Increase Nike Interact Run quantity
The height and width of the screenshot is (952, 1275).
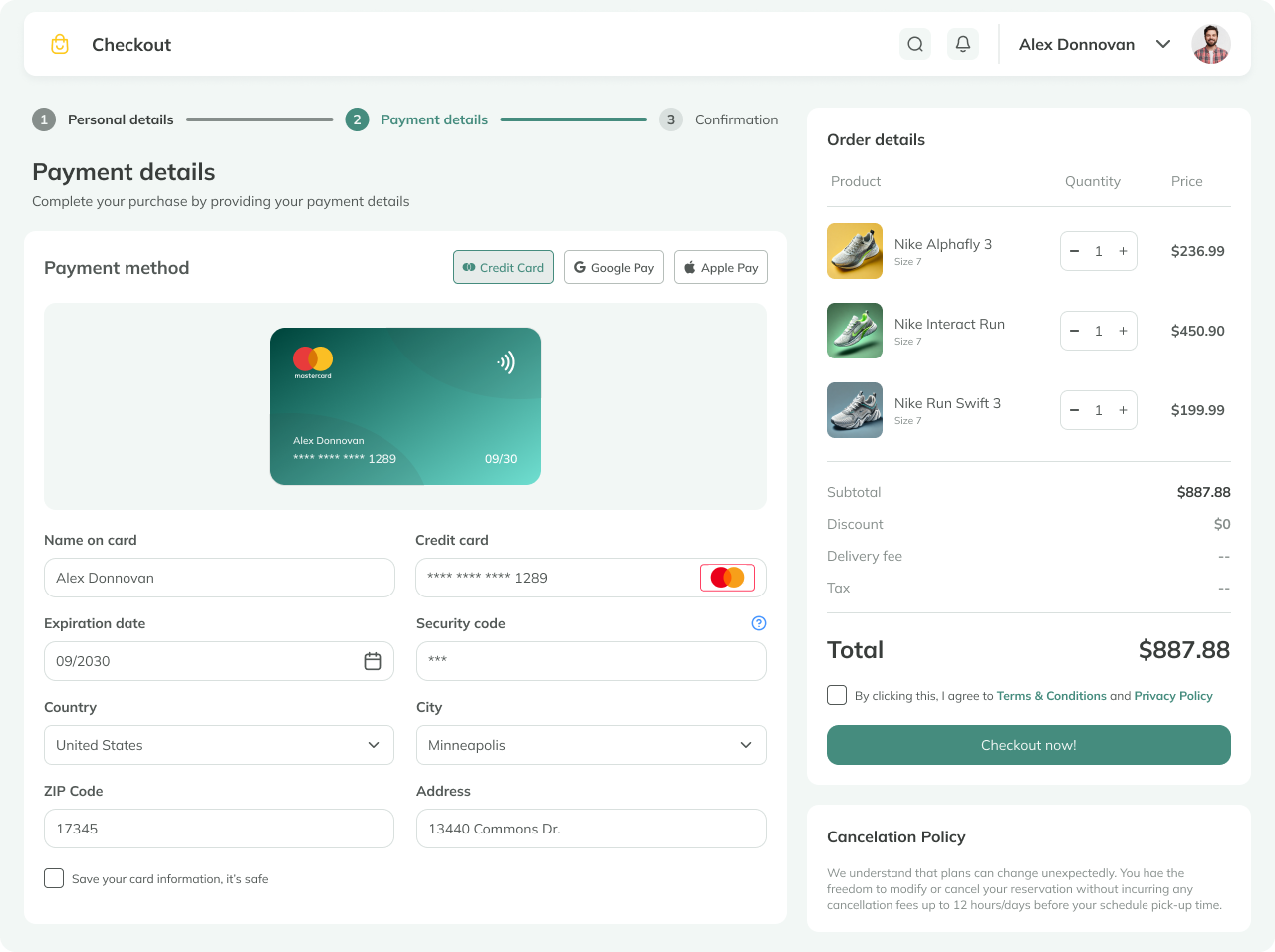(x=1123, y=331)
